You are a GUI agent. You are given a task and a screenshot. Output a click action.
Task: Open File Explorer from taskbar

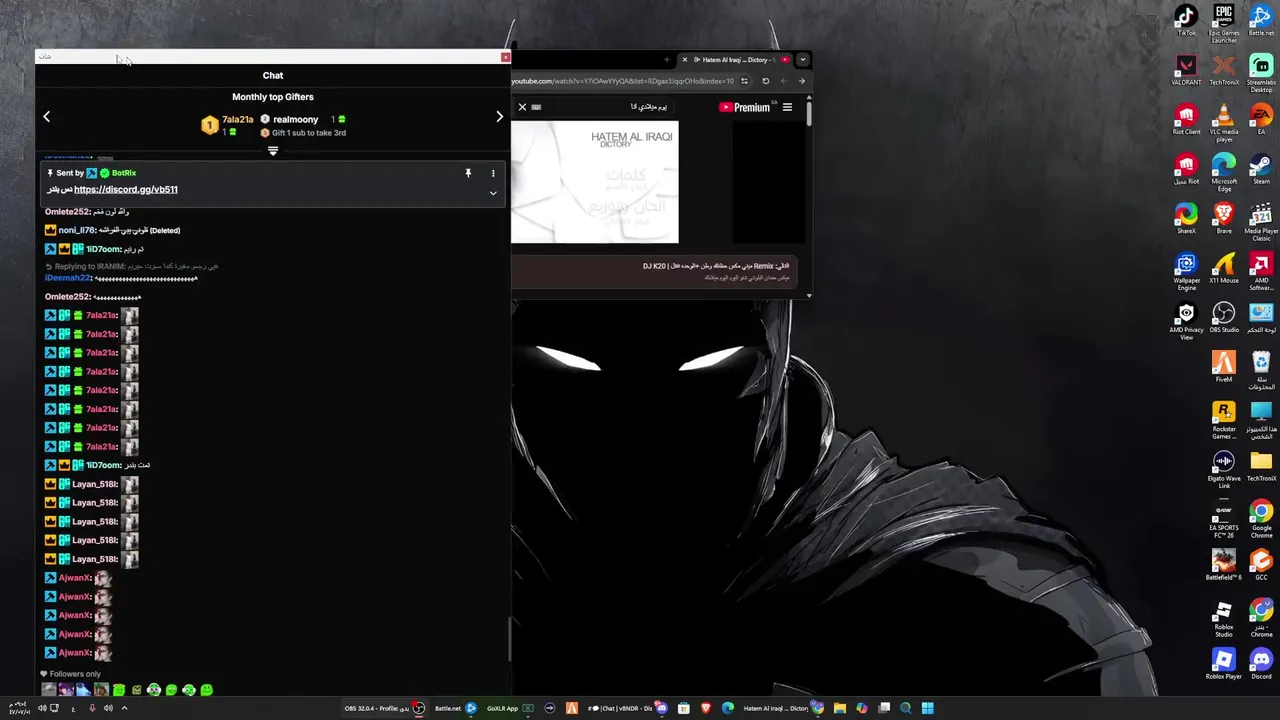(x=839, y=708)
